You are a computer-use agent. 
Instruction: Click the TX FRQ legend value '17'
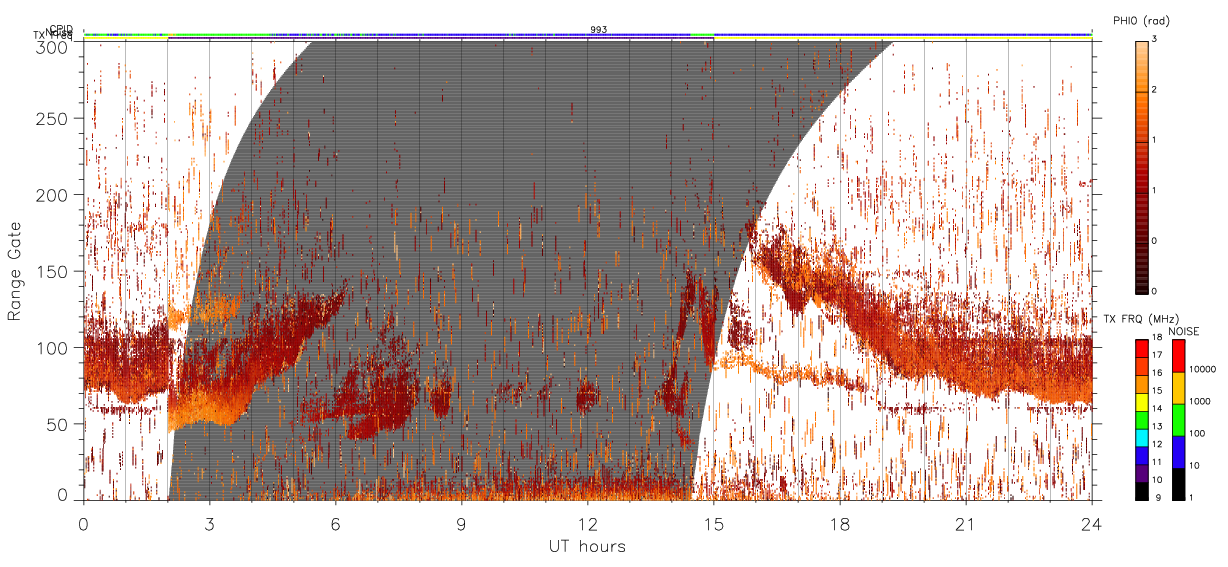click(1157, 355)
